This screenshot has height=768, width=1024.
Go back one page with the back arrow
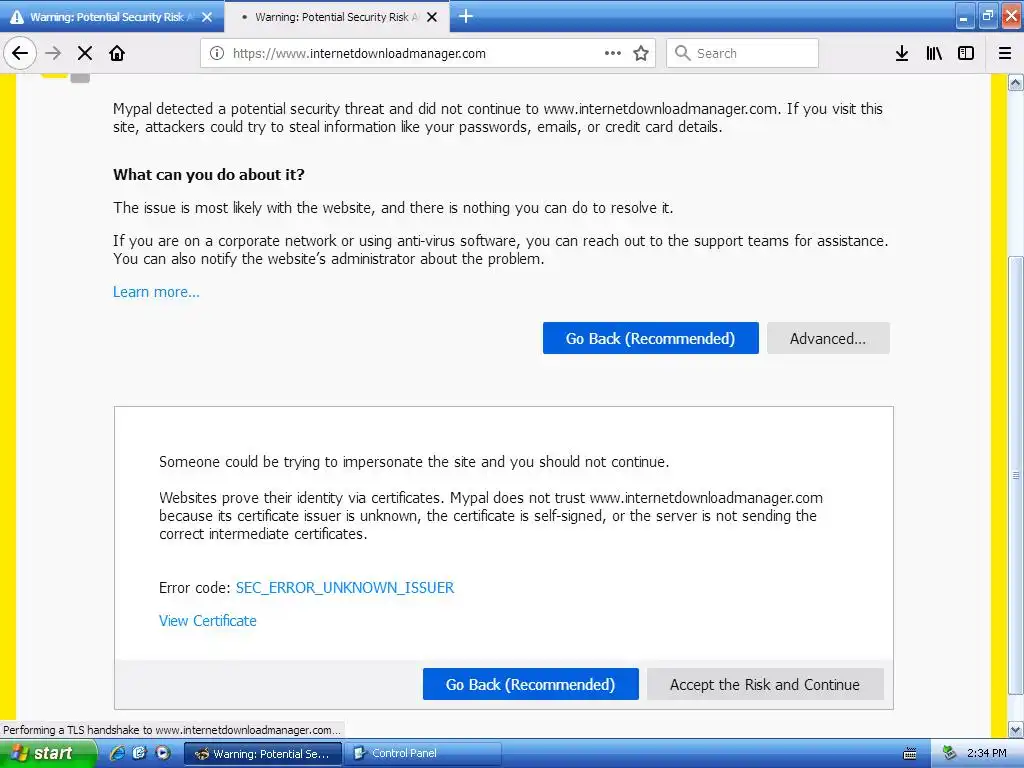20,53
